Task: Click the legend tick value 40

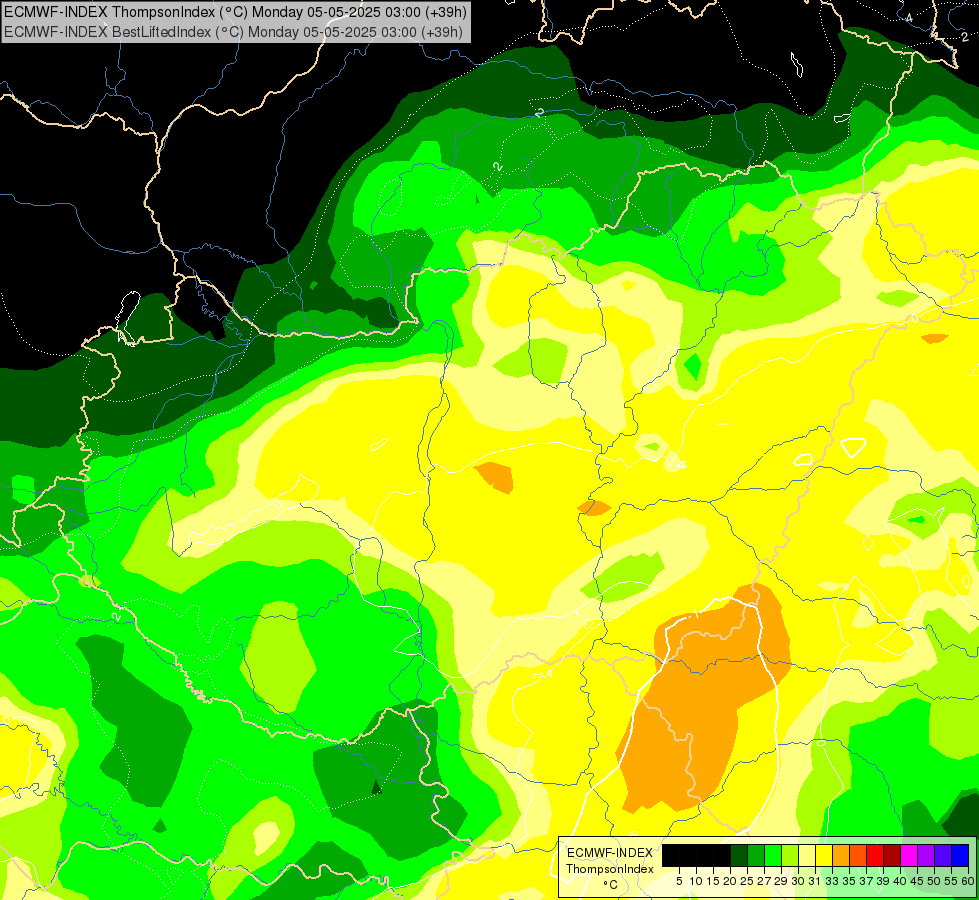Action: 900,881
